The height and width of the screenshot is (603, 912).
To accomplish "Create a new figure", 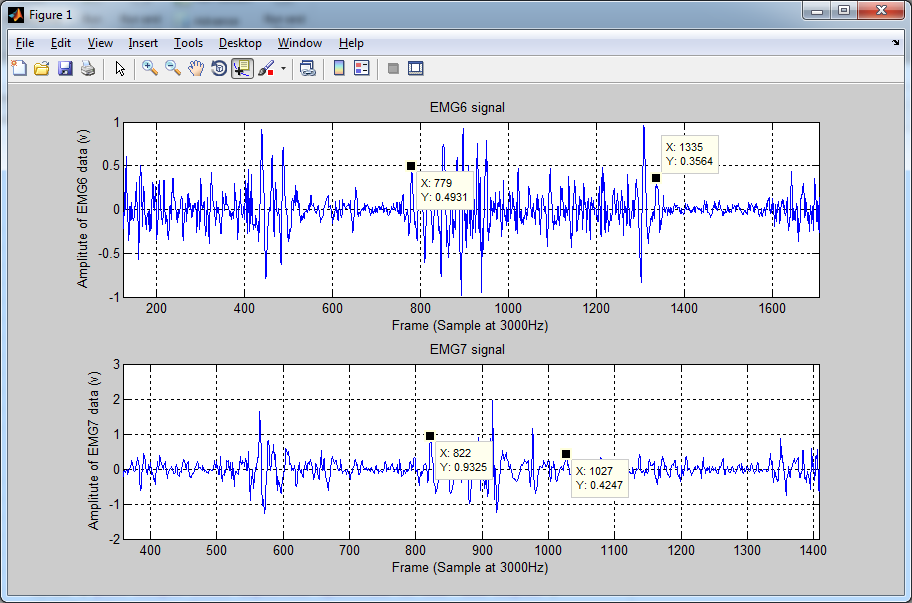I will click(20, 68).
